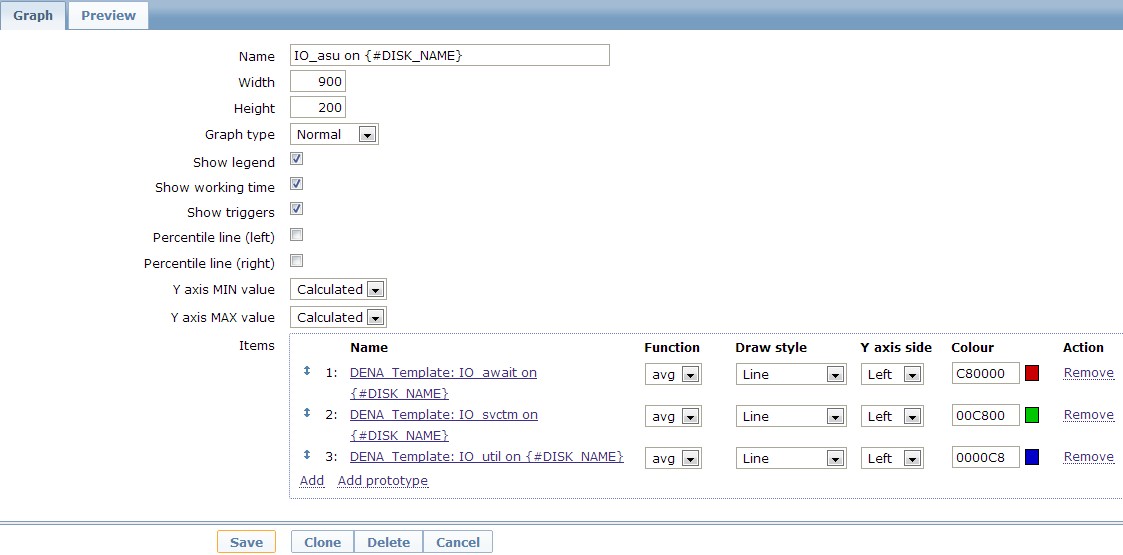Open the IO_svctm item link
This screenshot has height=555, width=1123.
(x=443, y=425)
